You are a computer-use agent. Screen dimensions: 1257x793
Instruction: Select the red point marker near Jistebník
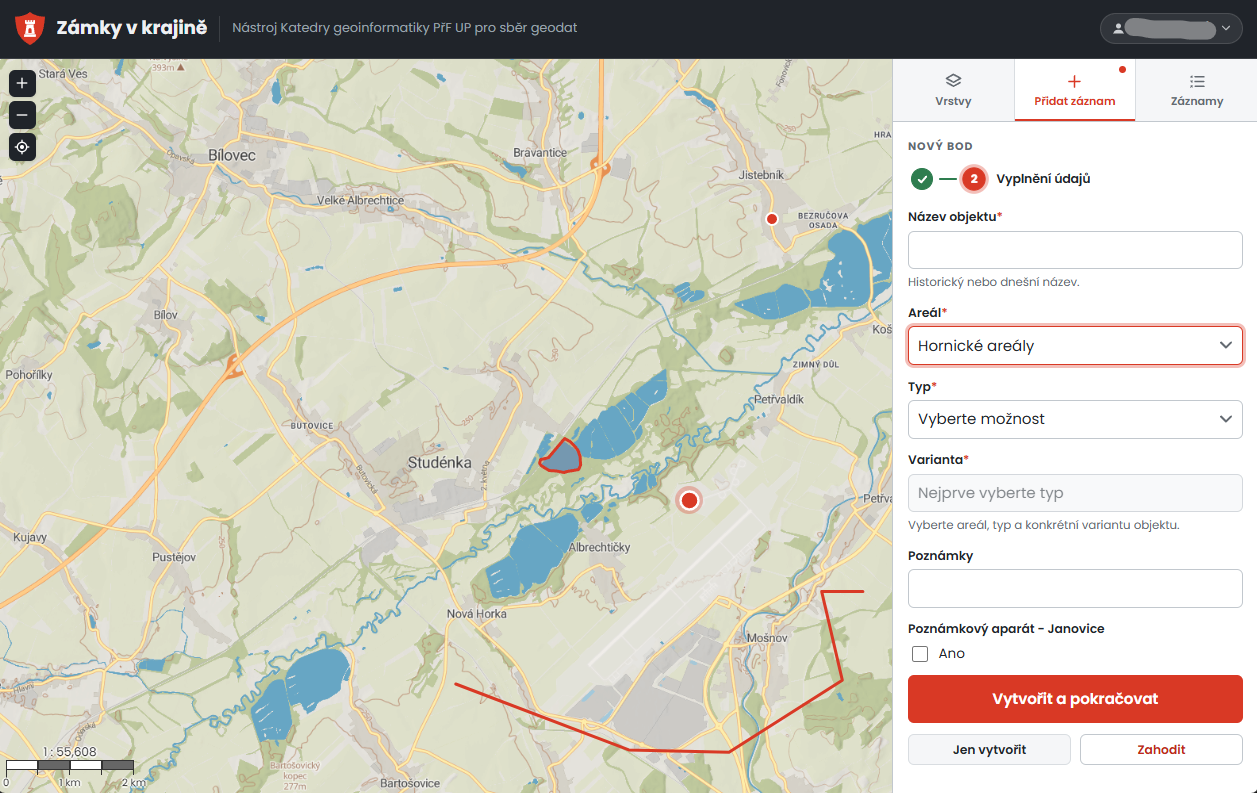pyautogui.click(x=771, y=218)
